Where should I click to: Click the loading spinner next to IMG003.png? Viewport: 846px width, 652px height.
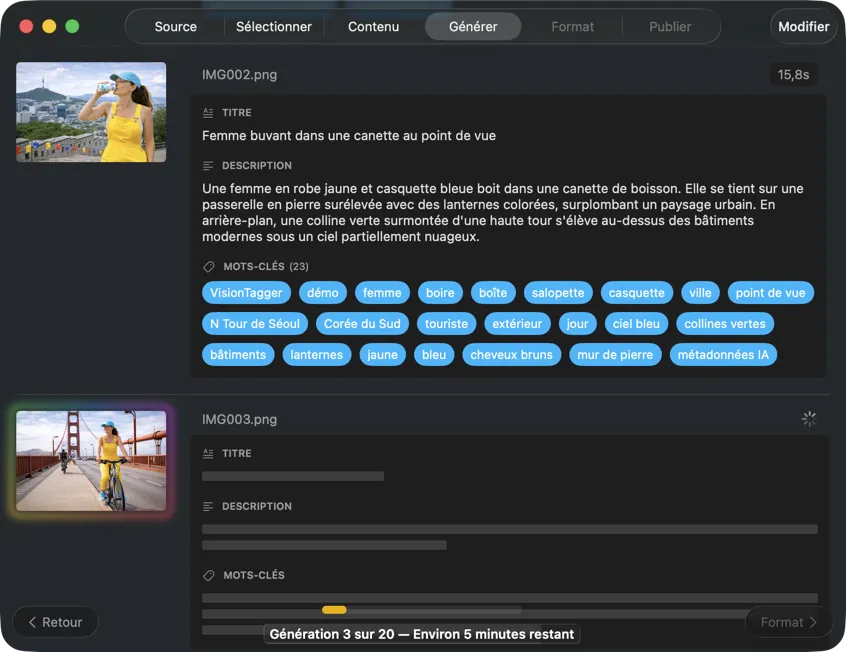pos(809,419)
